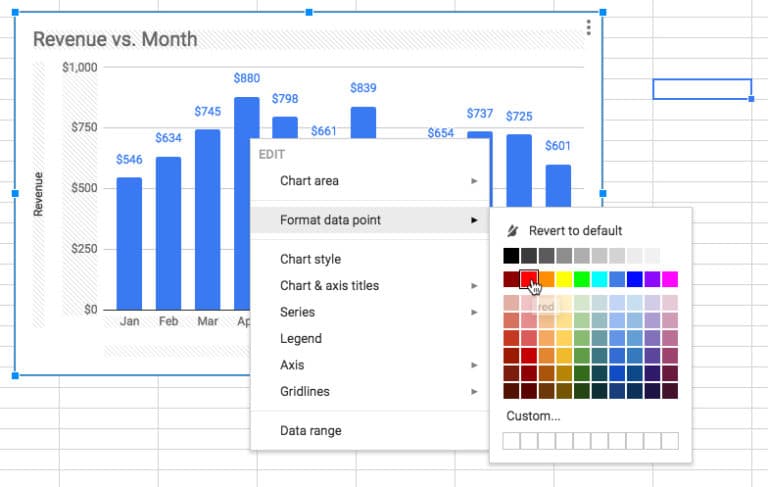Choose Legend in the context menu
This screenshot has height=487, width=768.
(x=300, y=339)
